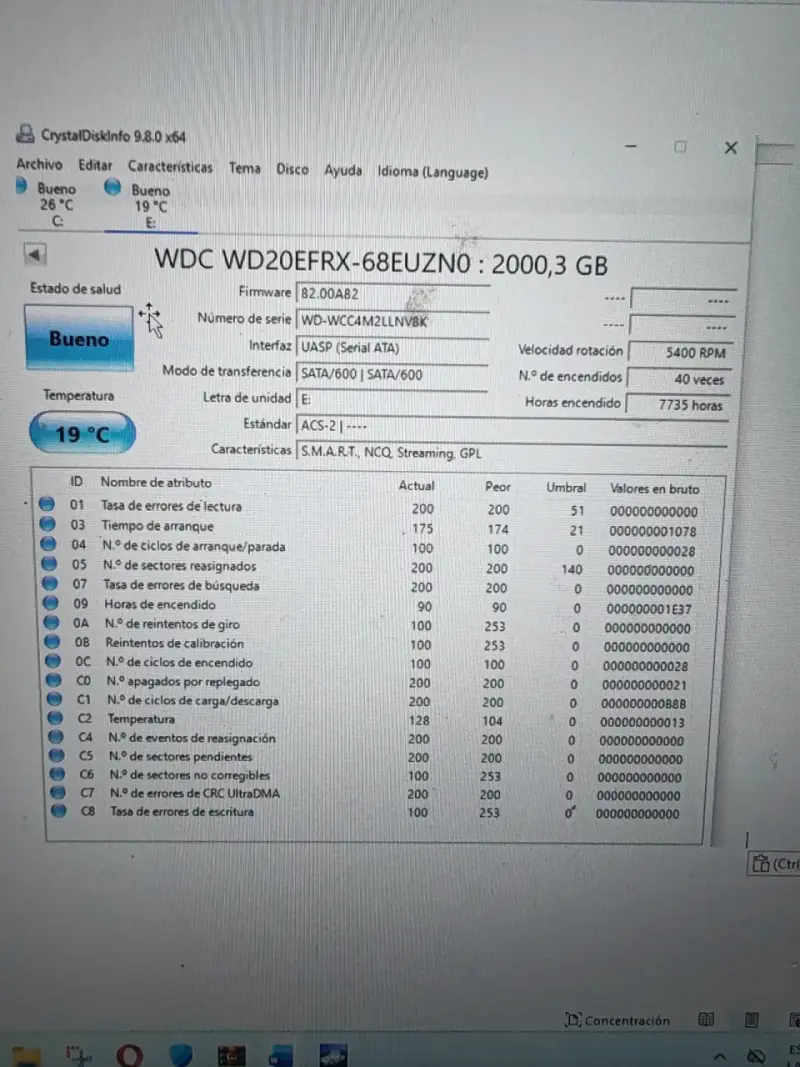Click the Modo de transferencia field

[x=392, y=374]
